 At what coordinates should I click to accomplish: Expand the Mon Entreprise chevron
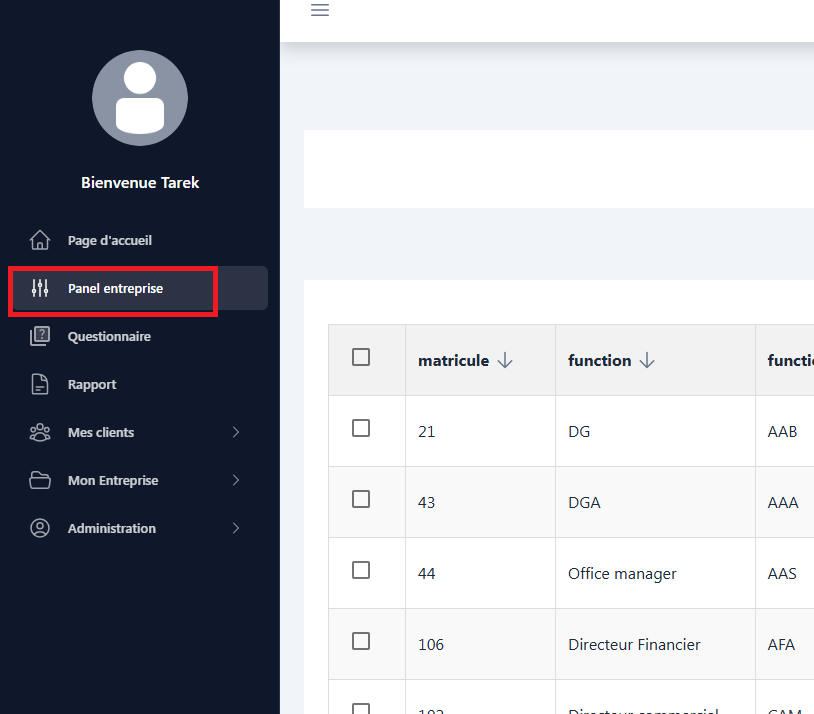pos(236,480)
